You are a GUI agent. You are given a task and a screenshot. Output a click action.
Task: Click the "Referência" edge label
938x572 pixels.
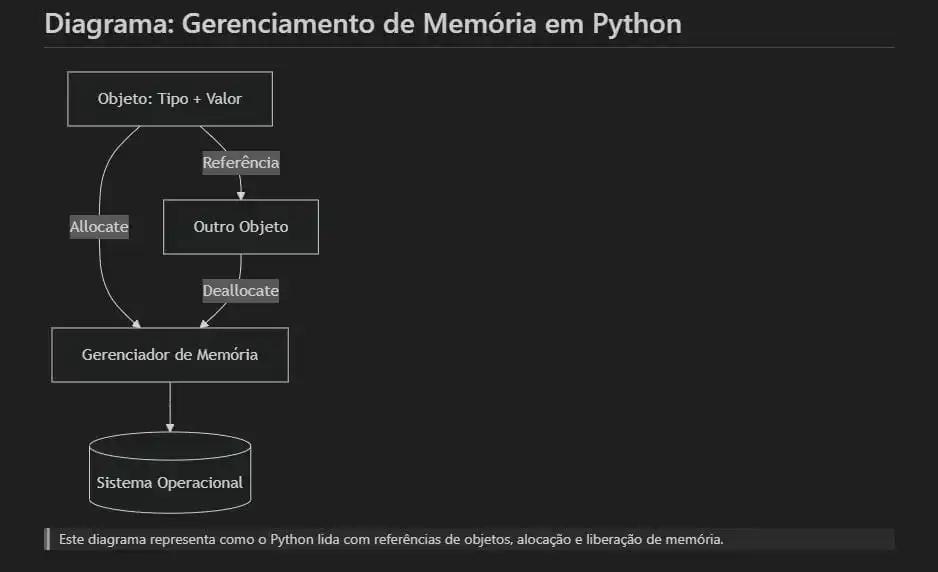[x=240, y=163]
